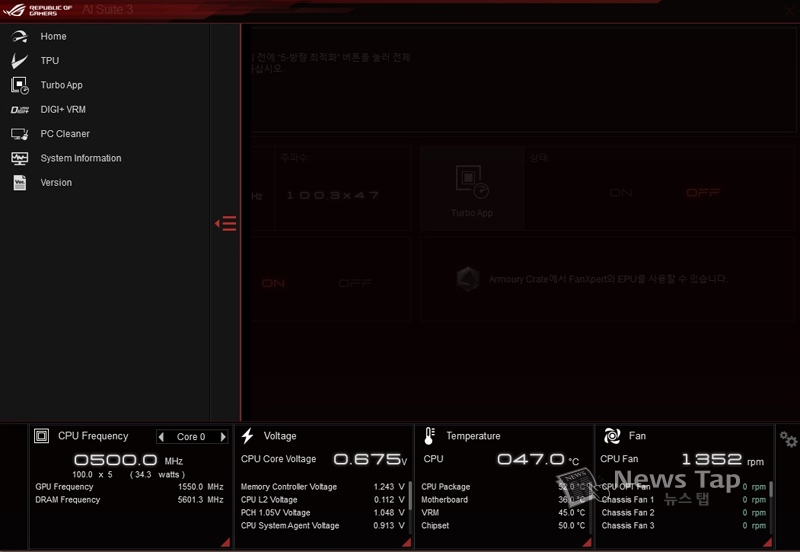Viewport: 800px width, 552px height.
Task: Expand the CPU Frequency panel corner triangle
Action: pyautogui.click(x=225, y=542)
